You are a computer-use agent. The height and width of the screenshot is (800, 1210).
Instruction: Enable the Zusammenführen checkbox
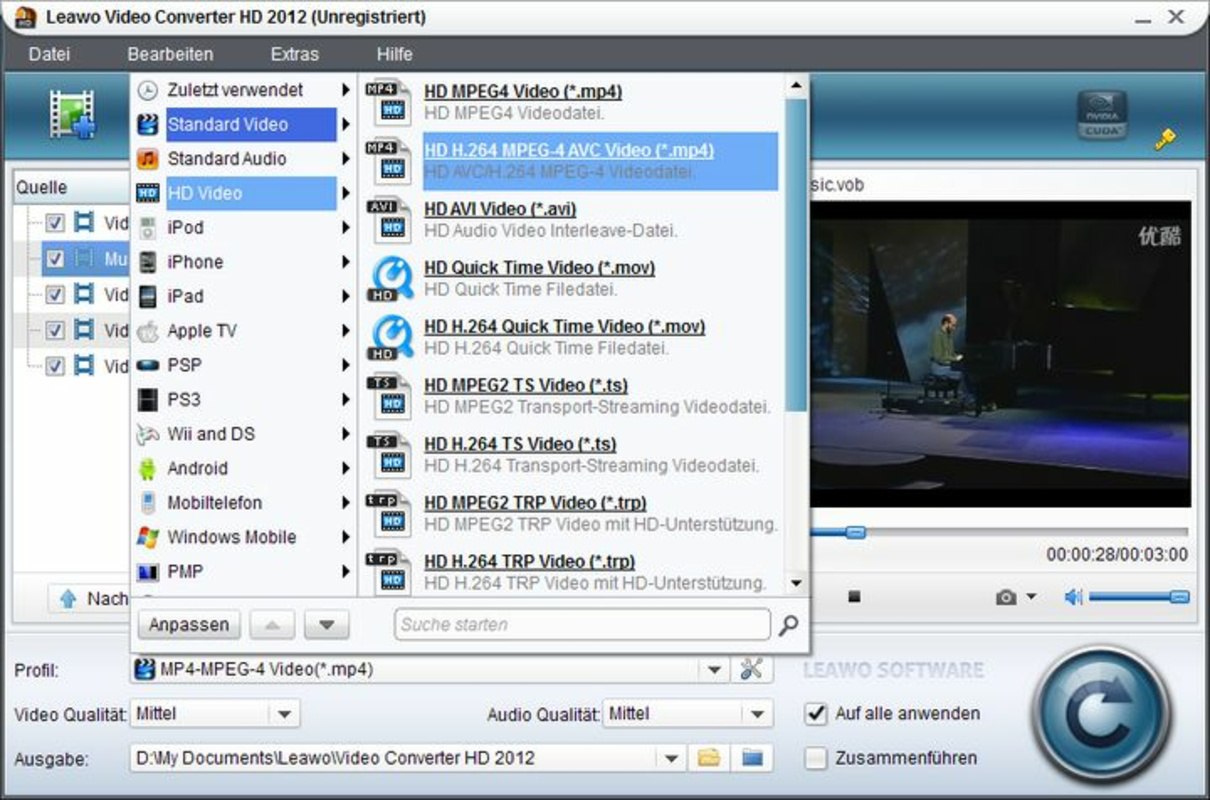[817, 758]
